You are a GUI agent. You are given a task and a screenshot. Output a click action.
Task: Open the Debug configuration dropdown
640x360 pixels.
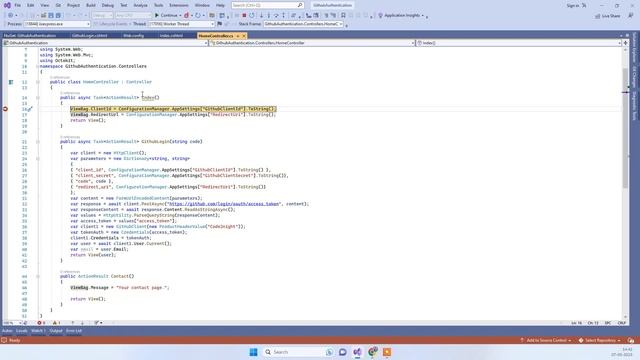(102, 16)
